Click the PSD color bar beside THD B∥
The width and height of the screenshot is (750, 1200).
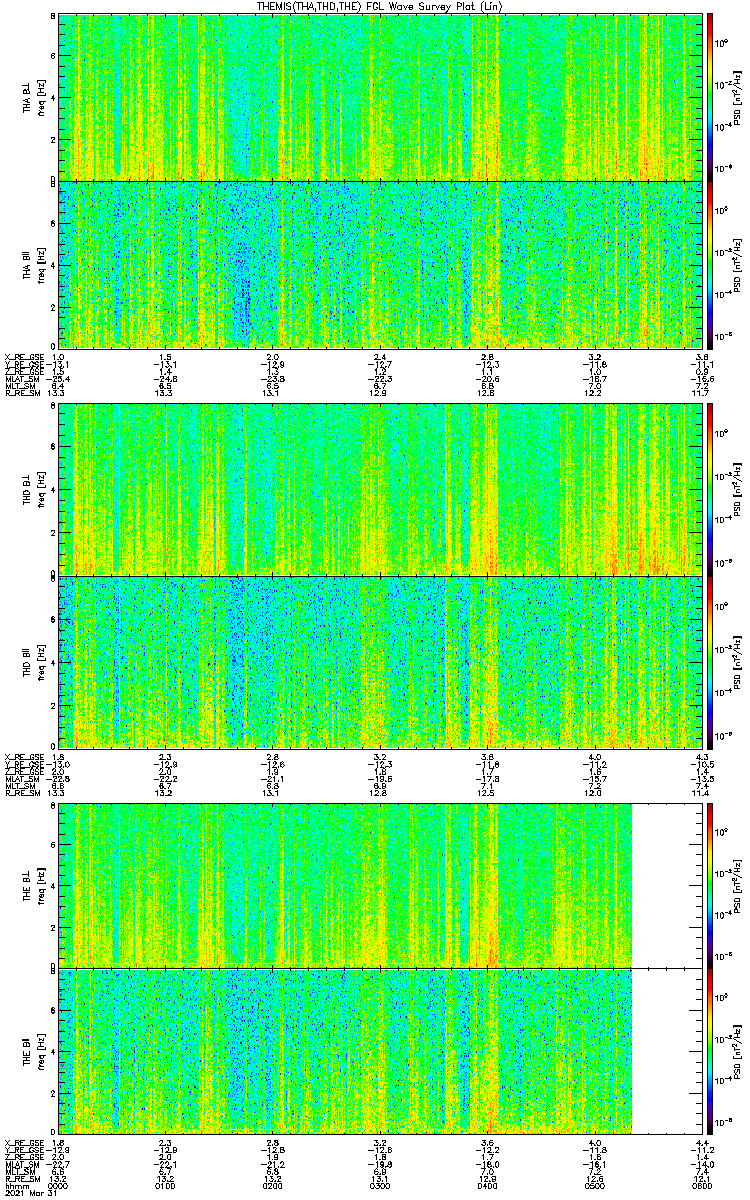[711, 661]
